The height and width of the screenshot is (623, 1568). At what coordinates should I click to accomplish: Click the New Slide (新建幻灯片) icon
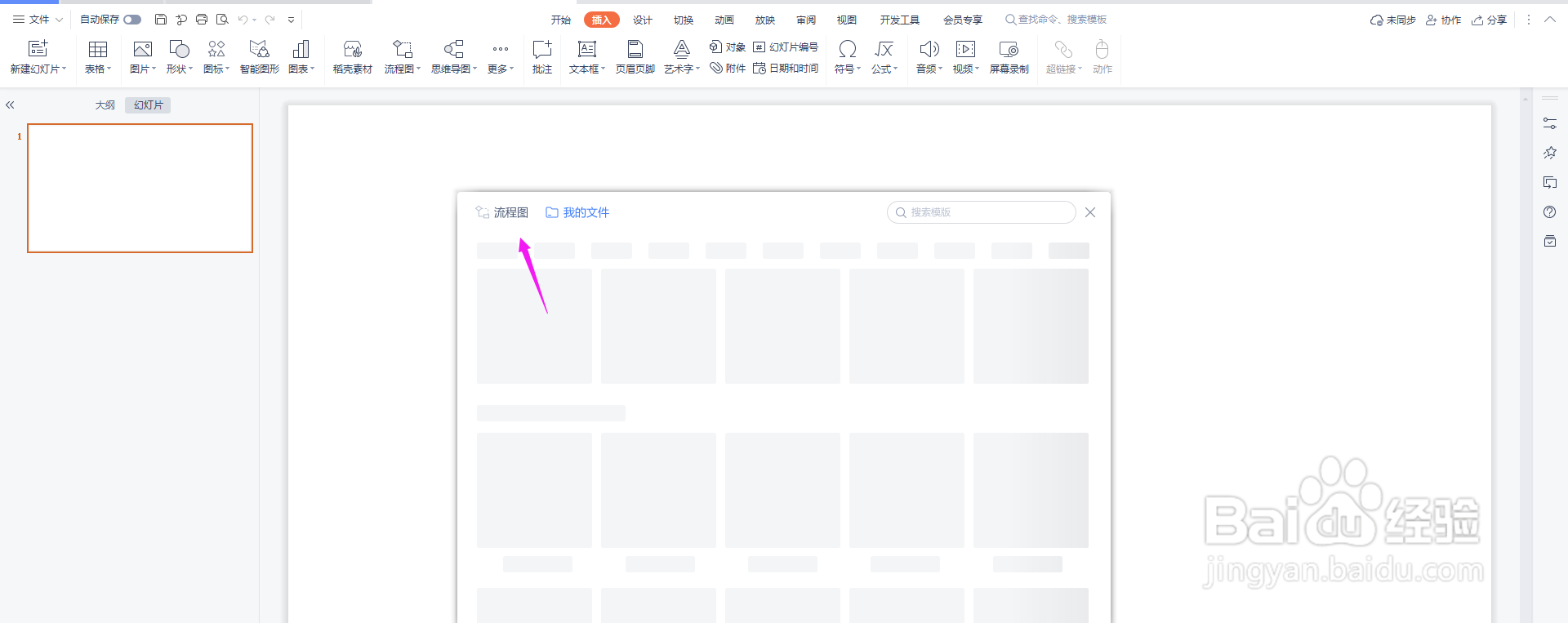[x=38, y=49]
